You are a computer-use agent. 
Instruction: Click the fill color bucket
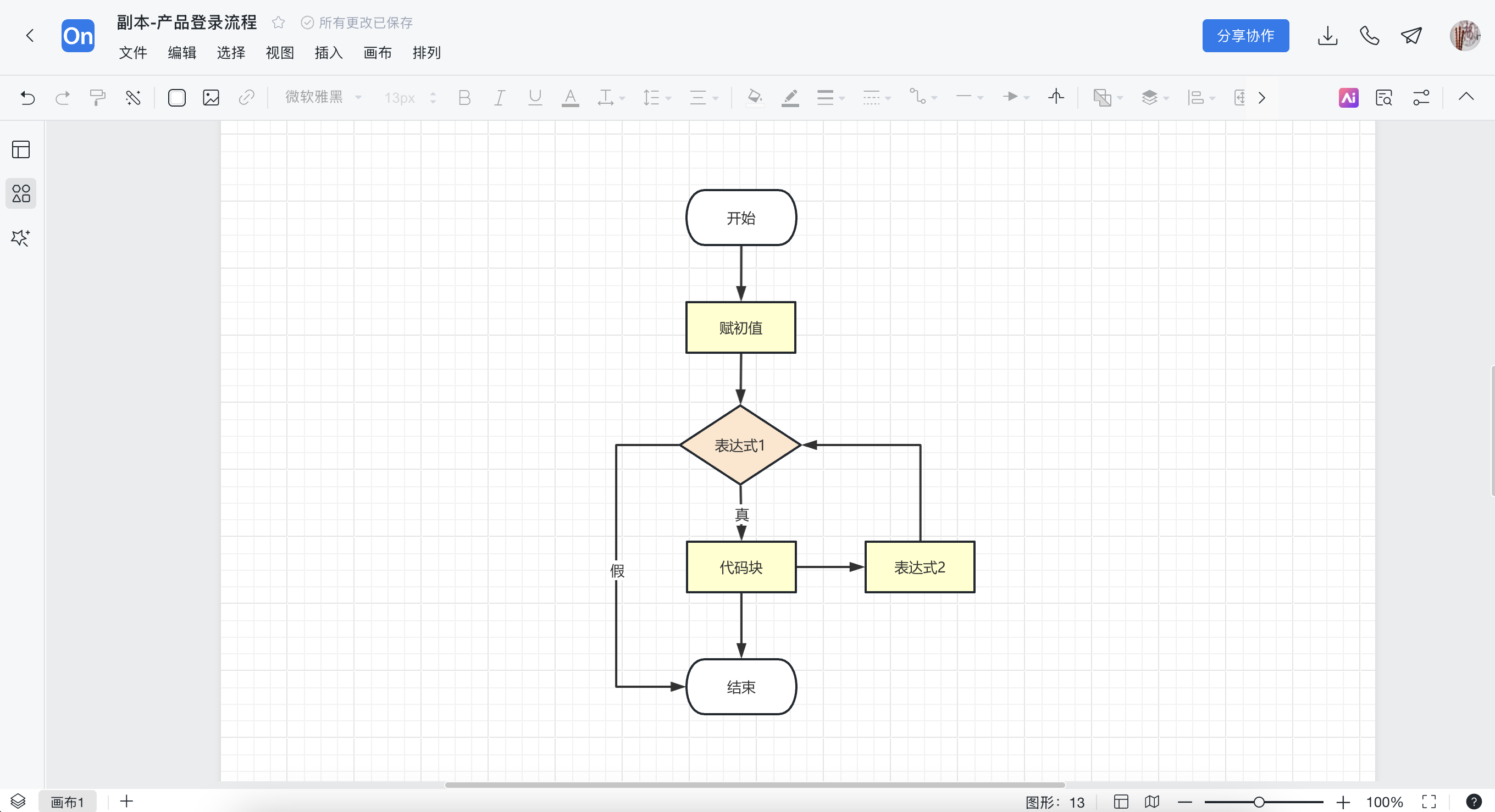755,97
